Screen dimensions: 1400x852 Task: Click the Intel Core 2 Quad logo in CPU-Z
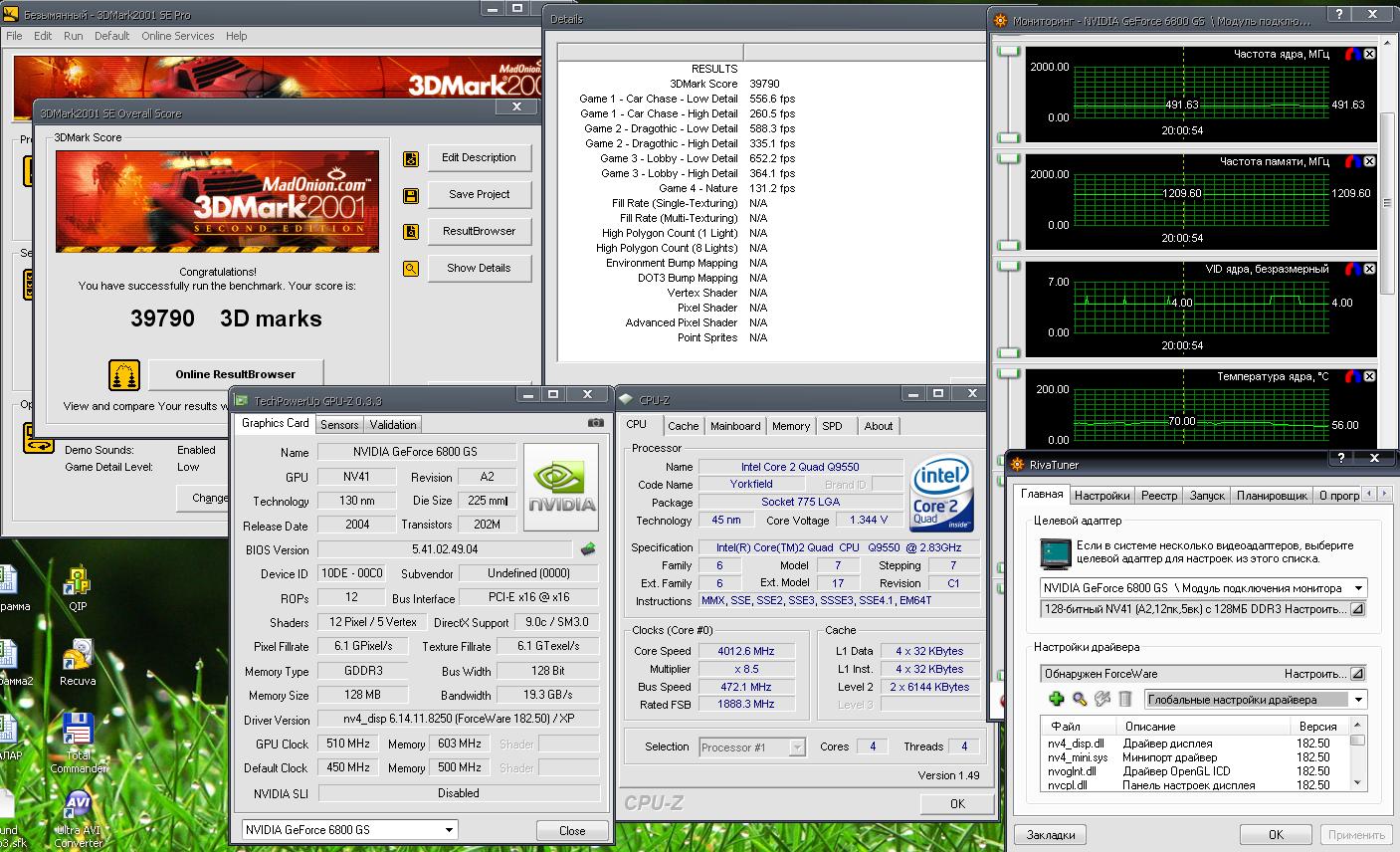[941, 494]
